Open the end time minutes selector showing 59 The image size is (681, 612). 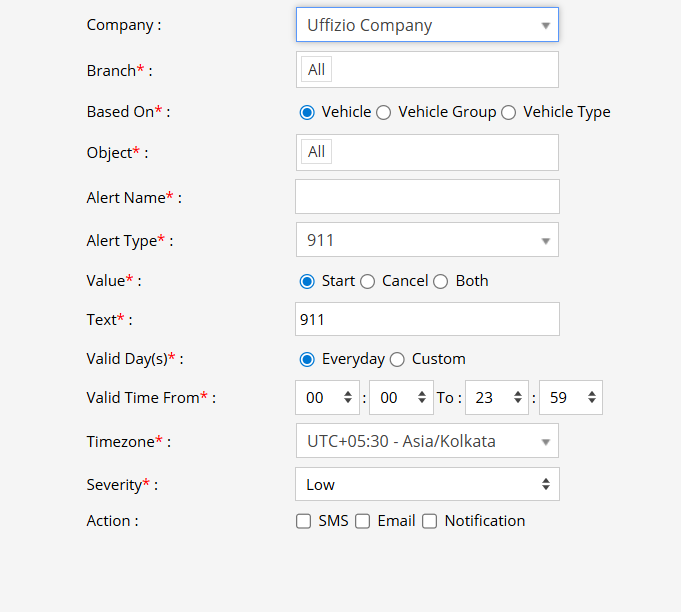click(x=570, y=398)
